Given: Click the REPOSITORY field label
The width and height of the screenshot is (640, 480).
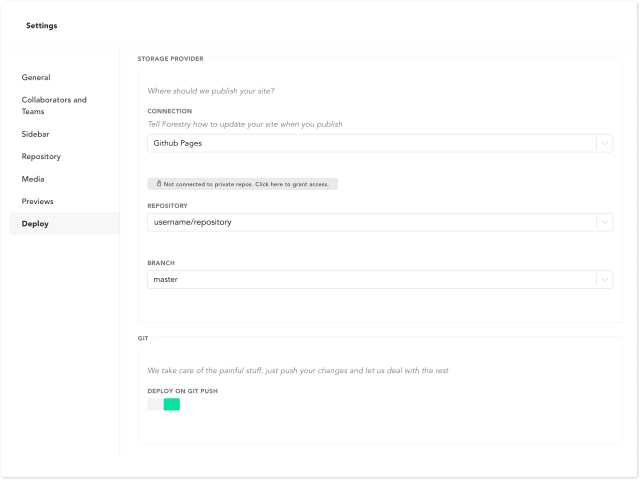Looking at the screenshot, I should point(167,206).
